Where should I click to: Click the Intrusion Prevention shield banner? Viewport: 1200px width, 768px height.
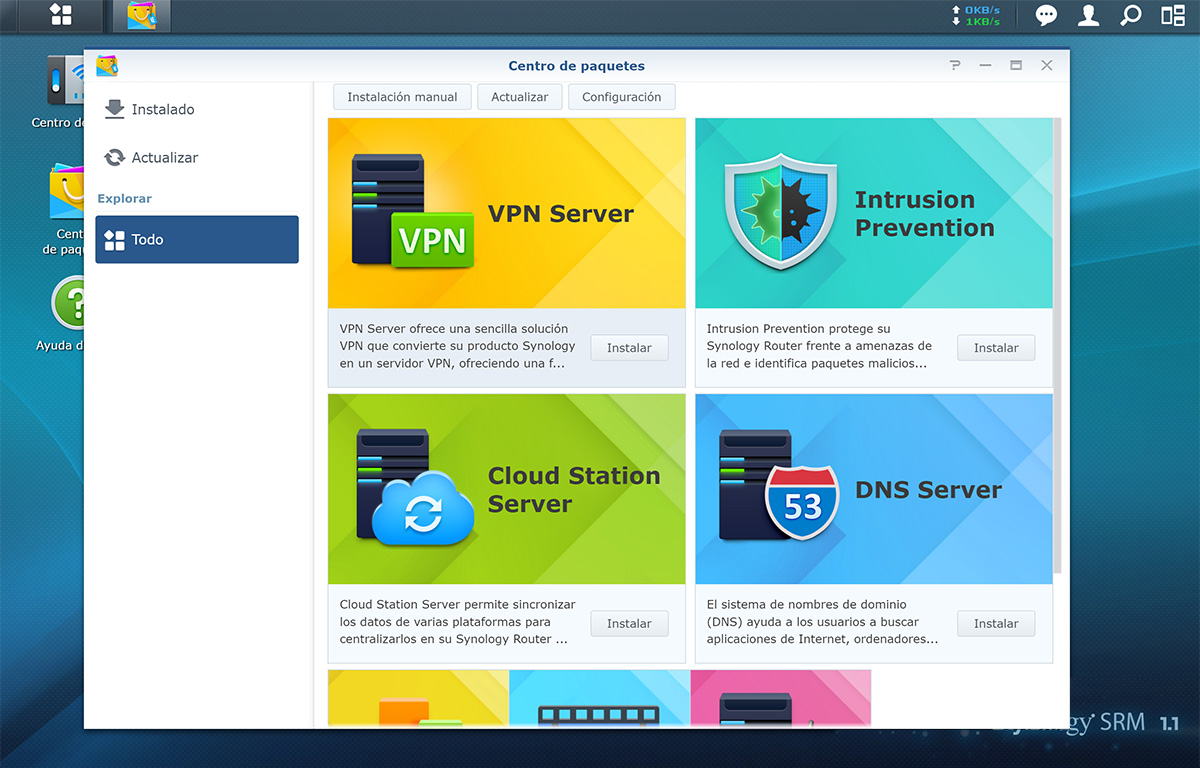874,213
